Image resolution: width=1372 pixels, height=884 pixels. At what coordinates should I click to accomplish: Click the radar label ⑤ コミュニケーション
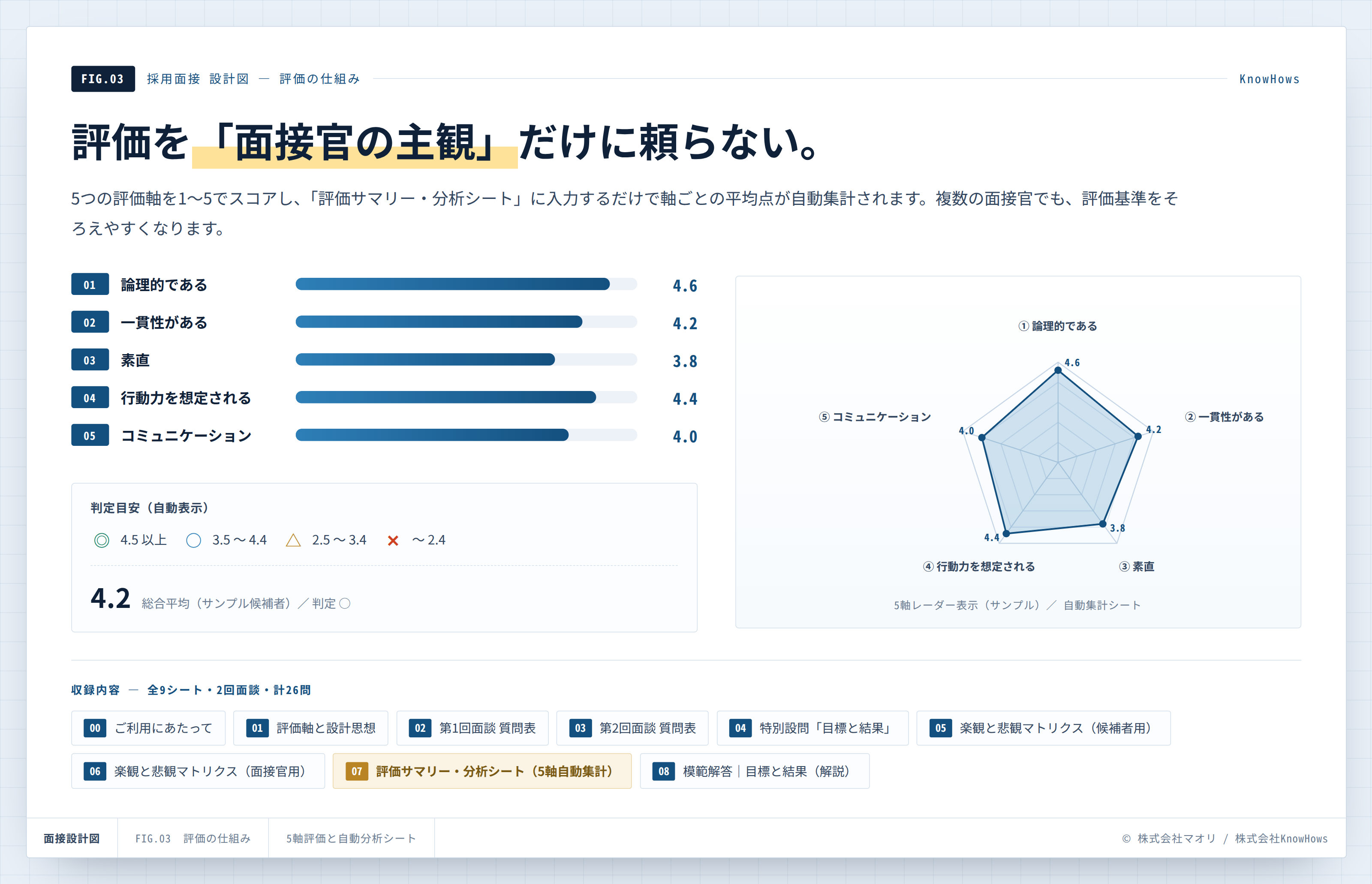pyautogui.click(x=875, y=417)
